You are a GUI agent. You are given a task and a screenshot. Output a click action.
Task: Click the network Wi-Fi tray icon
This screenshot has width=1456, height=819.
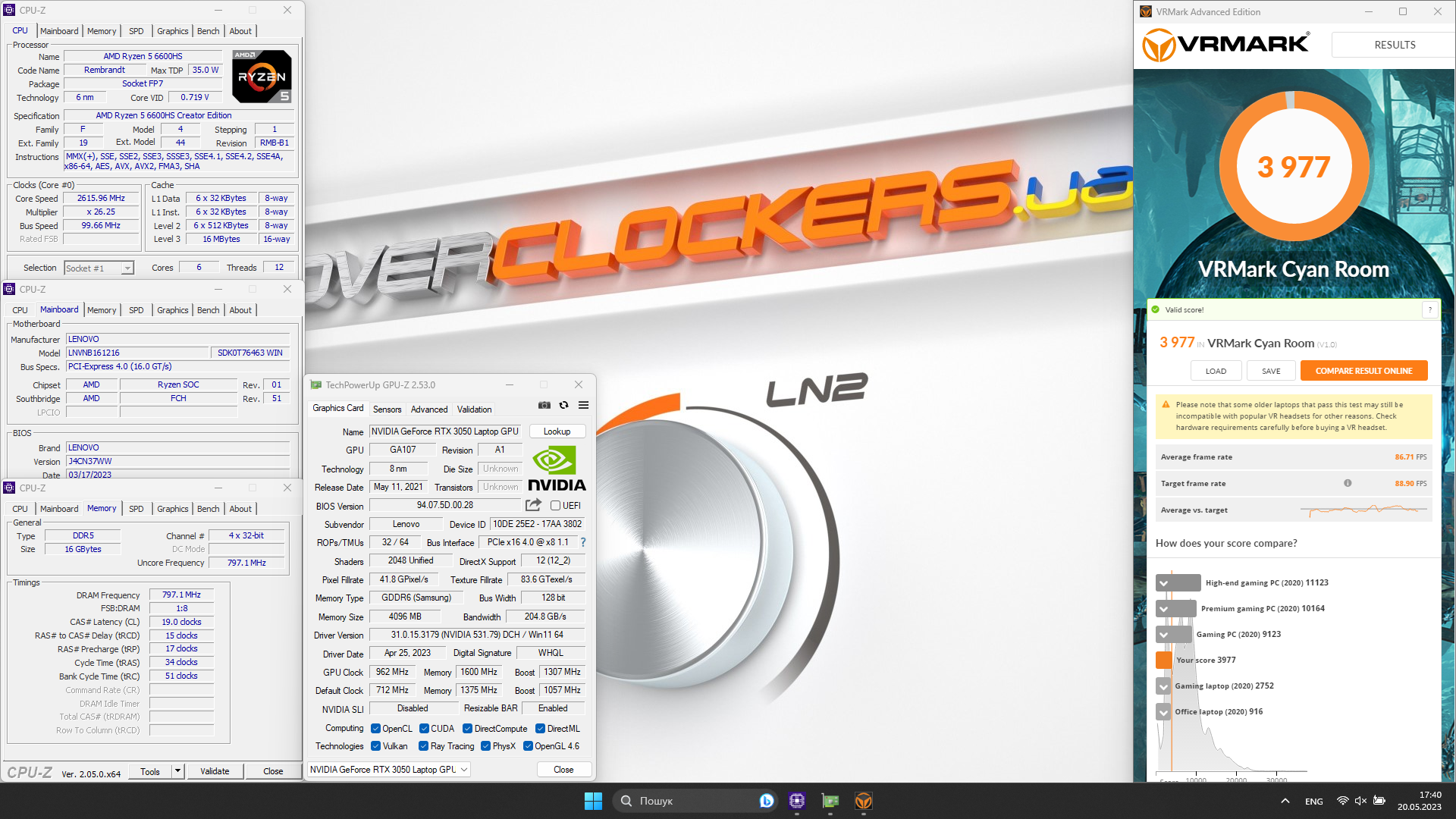1343,801
